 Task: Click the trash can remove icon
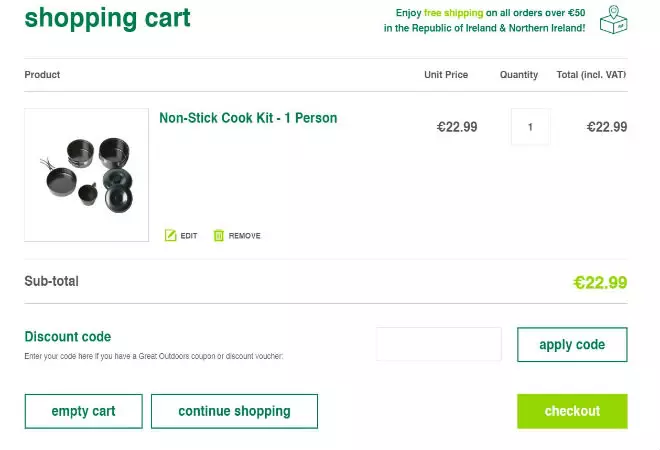click(x=219, y=236)
